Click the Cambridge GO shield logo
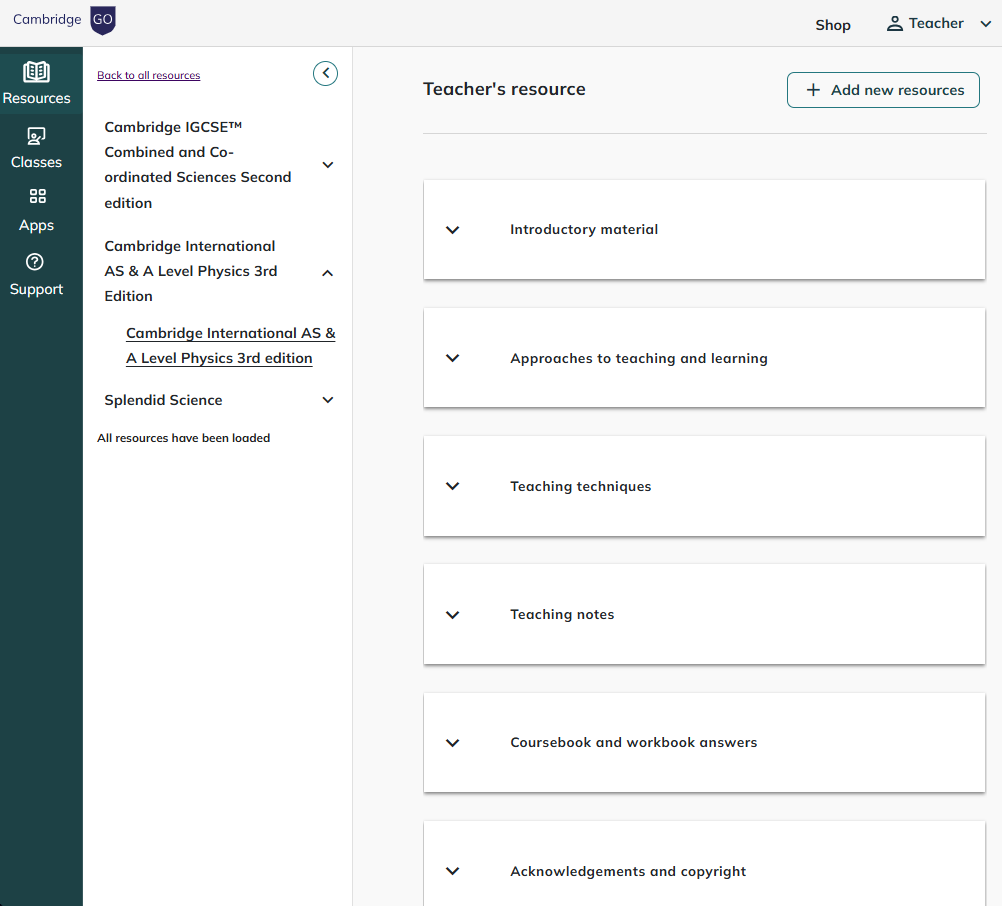Screen dimensions: 1002x906 click(103, 20)
